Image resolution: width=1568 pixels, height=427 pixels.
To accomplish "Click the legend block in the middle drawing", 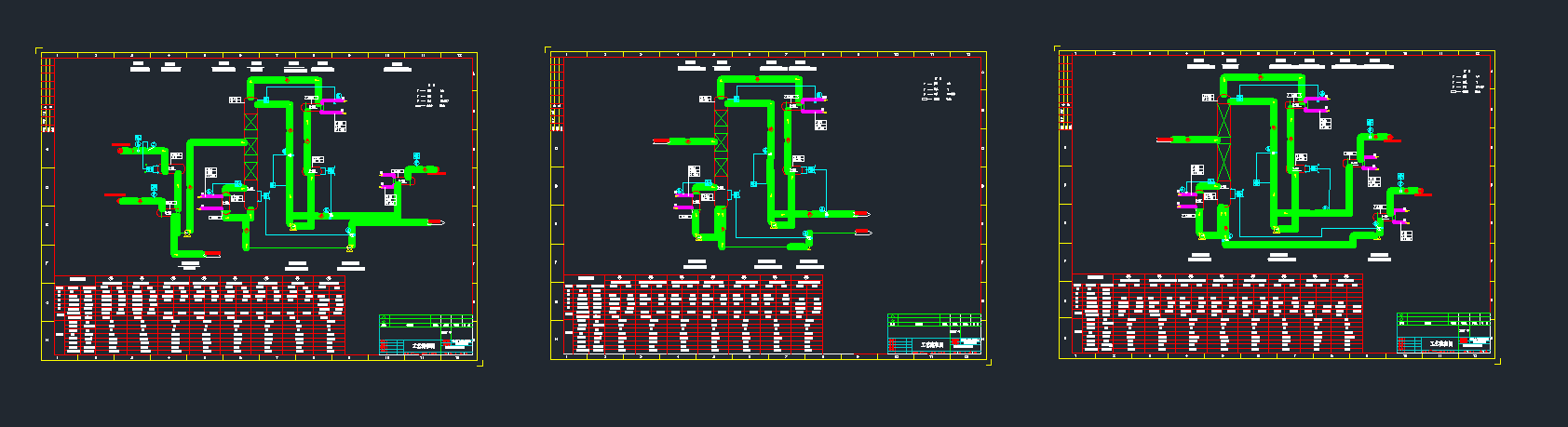I will [939, 89].
